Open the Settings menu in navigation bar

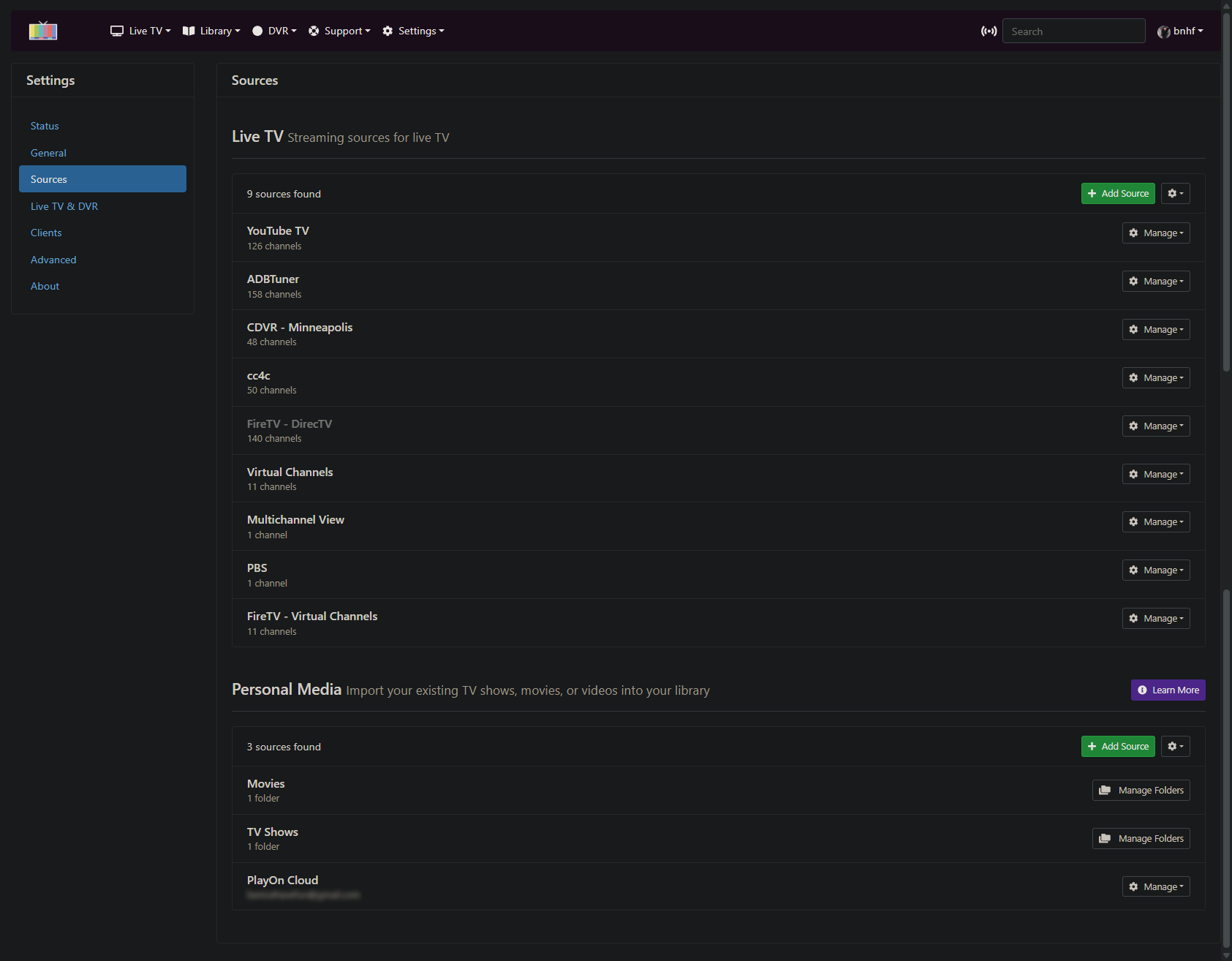pyautogui.click(x=413, y=31)
